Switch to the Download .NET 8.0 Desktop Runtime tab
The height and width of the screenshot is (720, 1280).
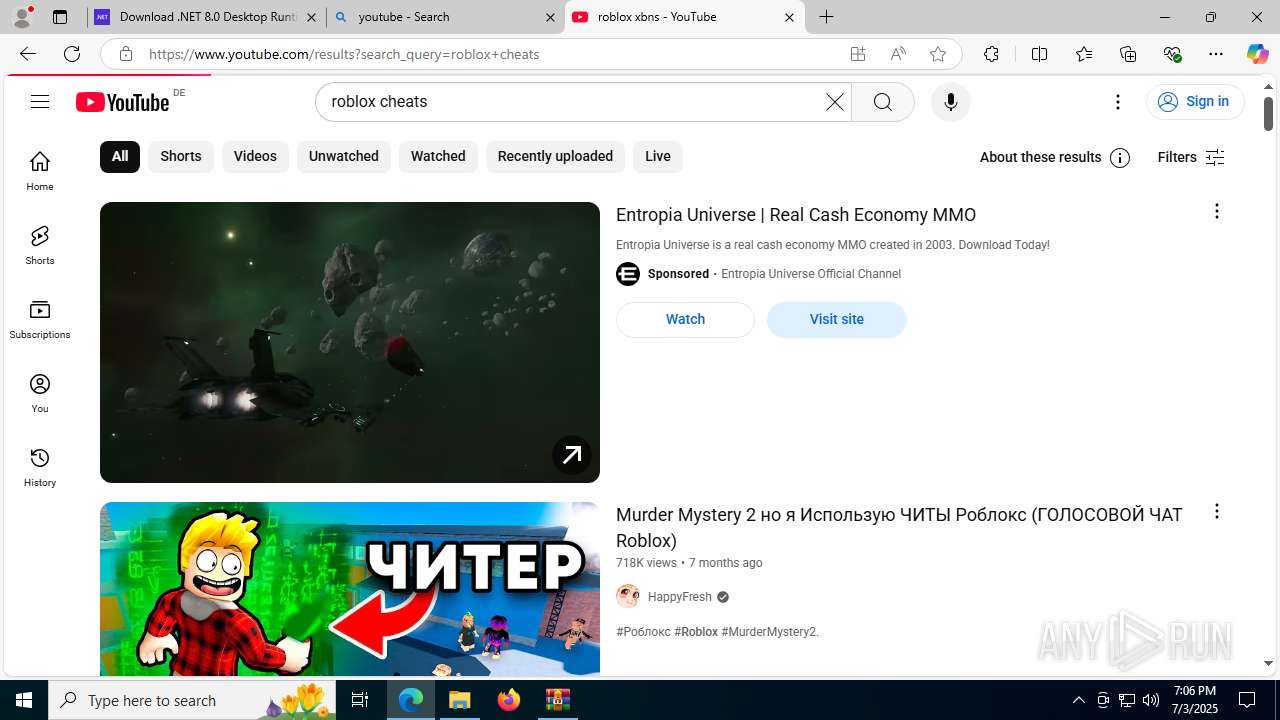[x=207, y=17]
